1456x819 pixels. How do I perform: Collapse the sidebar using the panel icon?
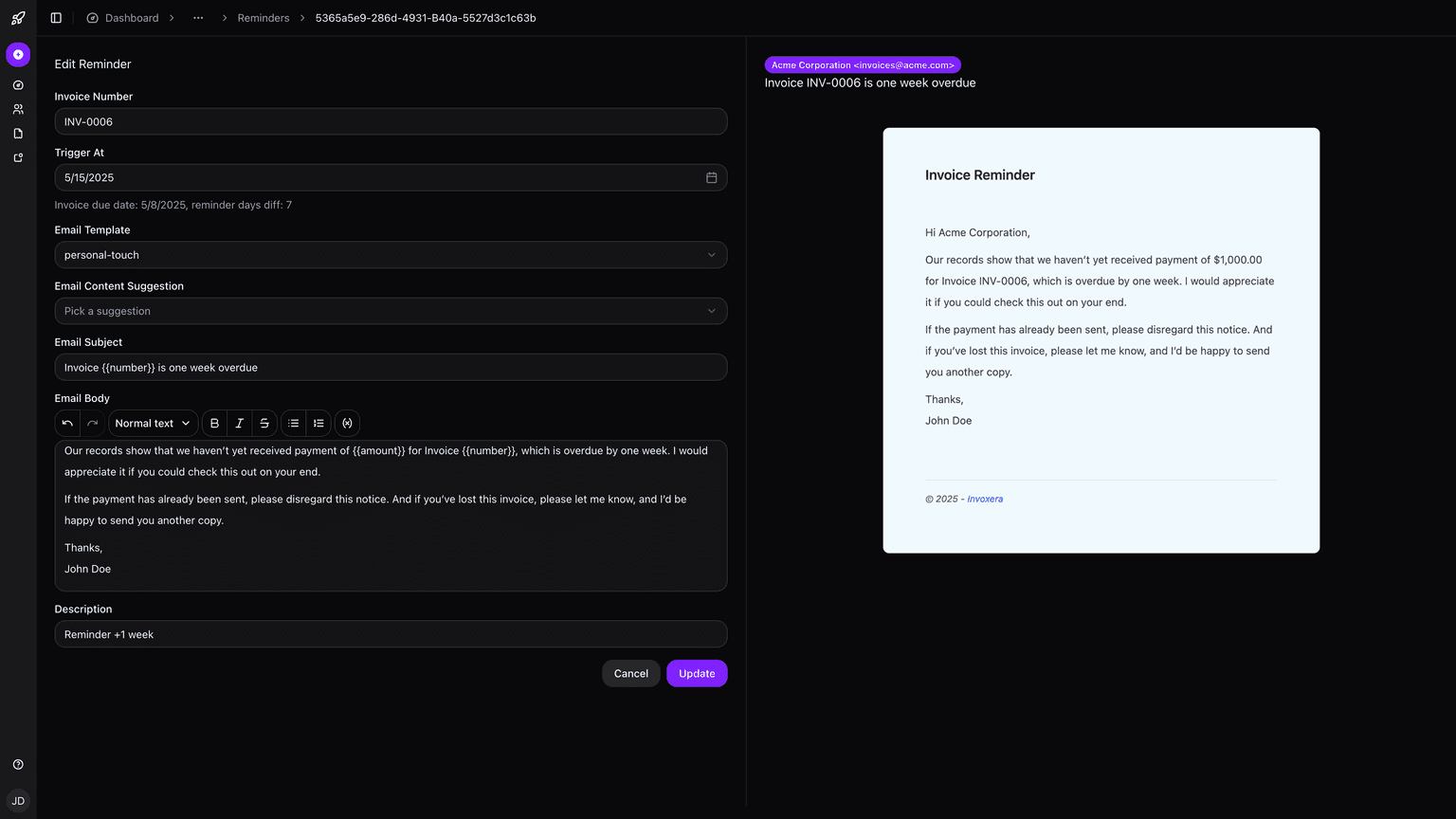[x=55, y=17]
